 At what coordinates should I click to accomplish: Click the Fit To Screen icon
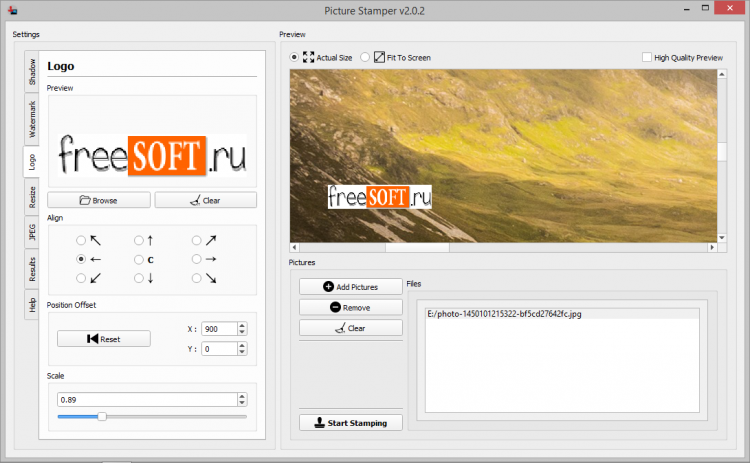pos(379,57)
